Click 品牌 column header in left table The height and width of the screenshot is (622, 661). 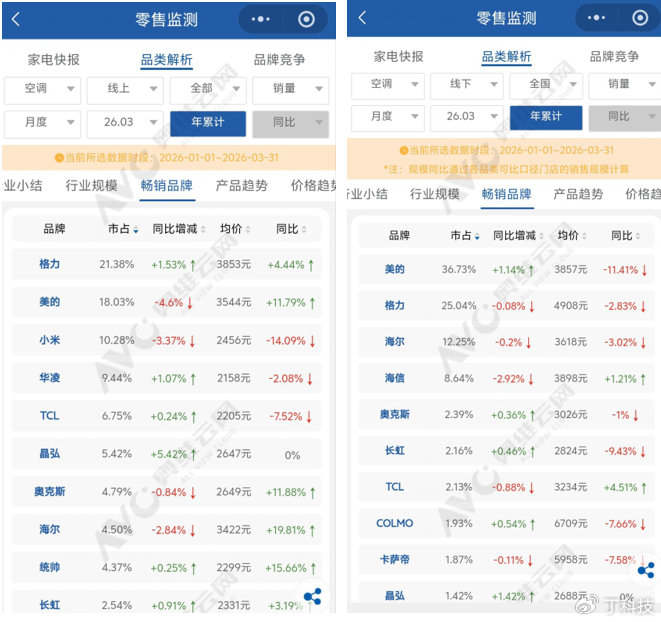coord(54,229)
